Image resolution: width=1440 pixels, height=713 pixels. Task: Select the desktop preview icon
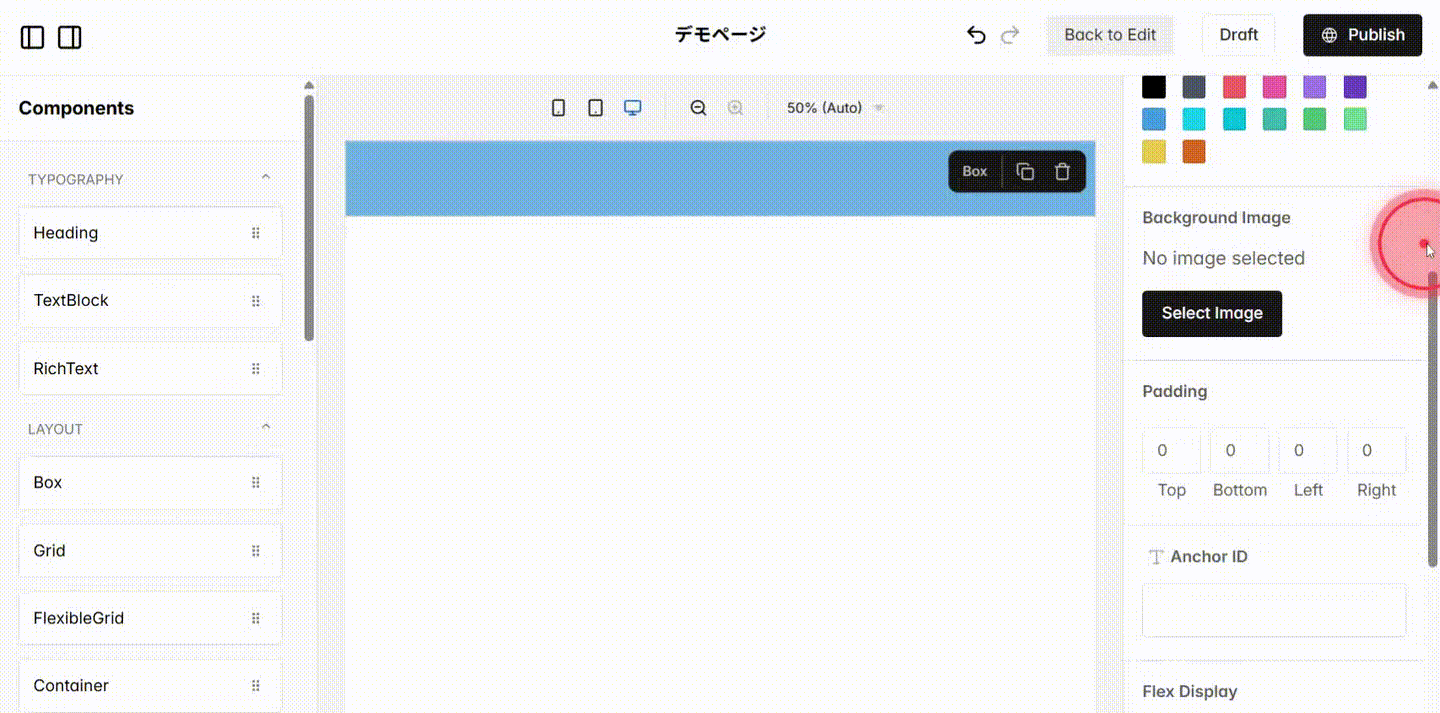pyautogui.click(x=632, y=107)
